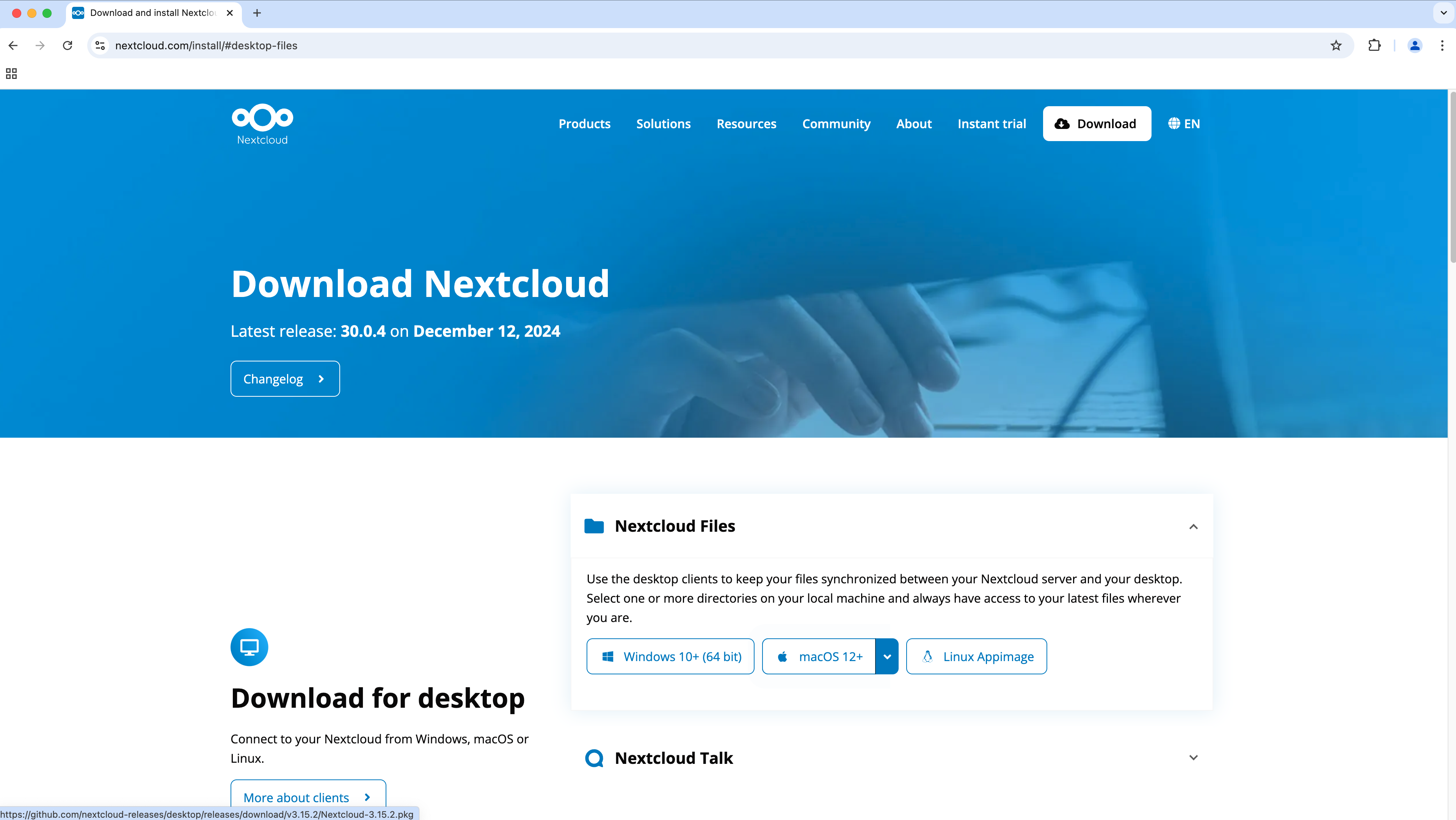Viewport: 1456px width, 820px height.
Task: Click the Nextcloud Talk heading text
Action: [x=674, y=758]
